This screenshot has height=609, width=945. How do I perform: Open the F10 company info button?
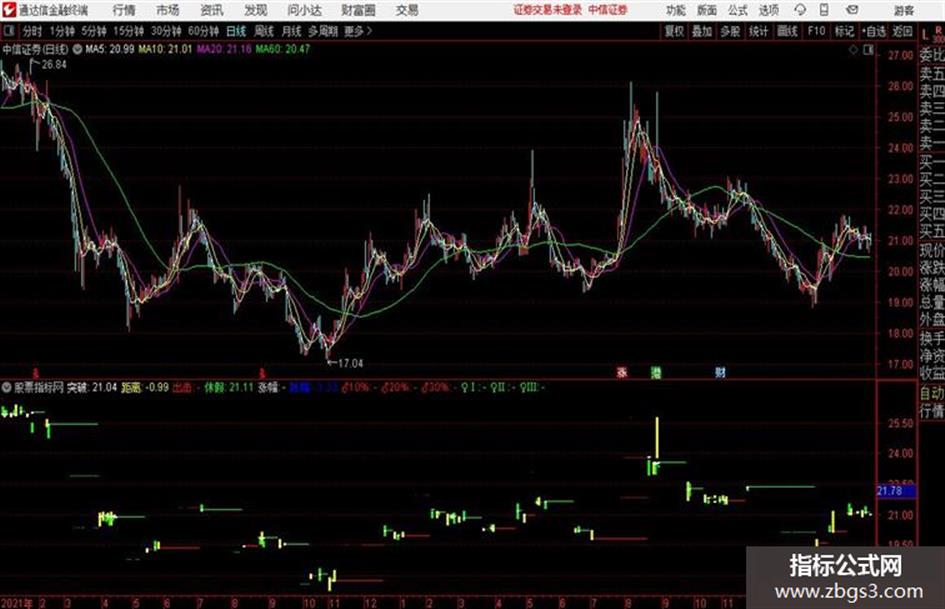(x=817, y=31)
